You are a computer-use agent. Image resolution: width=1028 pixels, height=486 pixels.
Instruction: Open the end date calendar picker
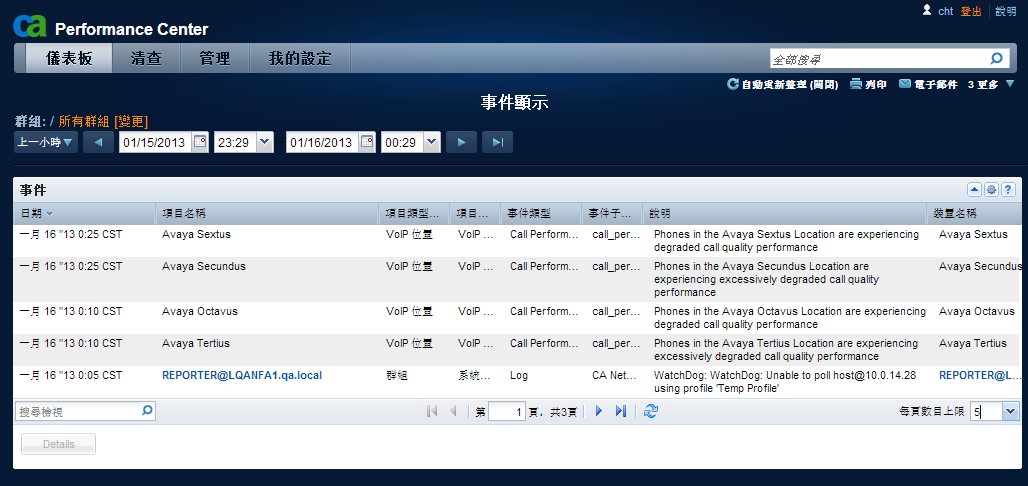pyautogui.click(x=367, y=142)
